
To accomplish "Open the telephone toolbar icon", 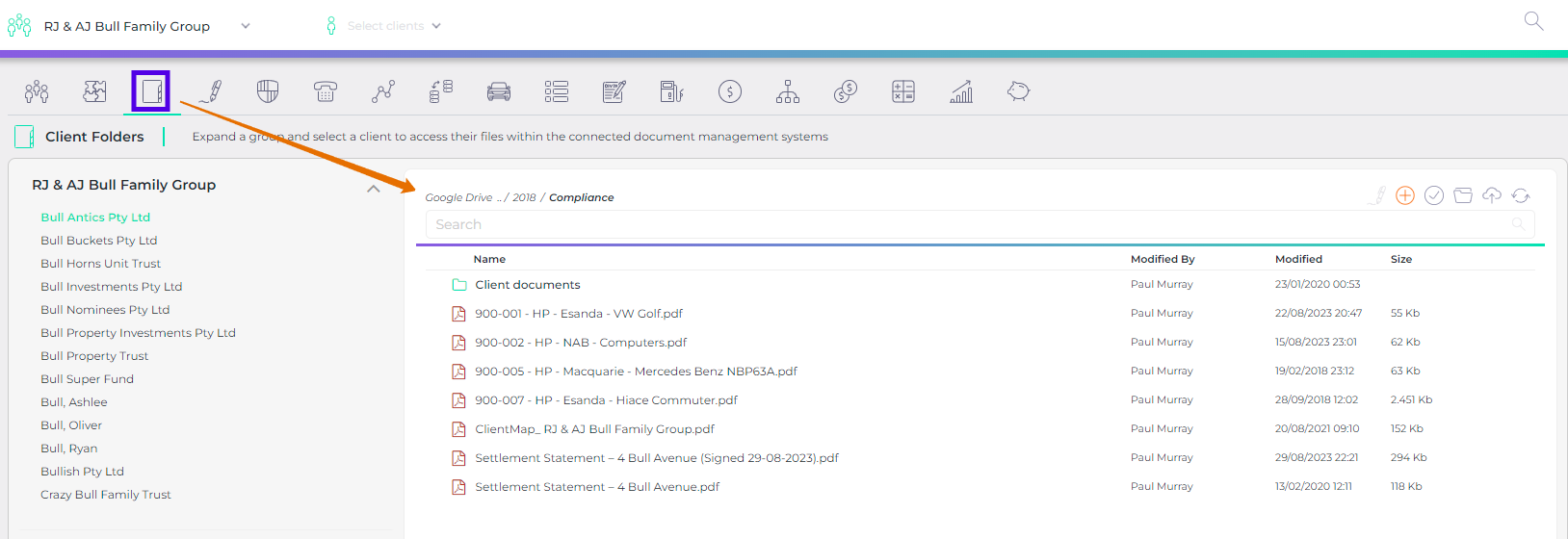I will [x=326, y=91].
